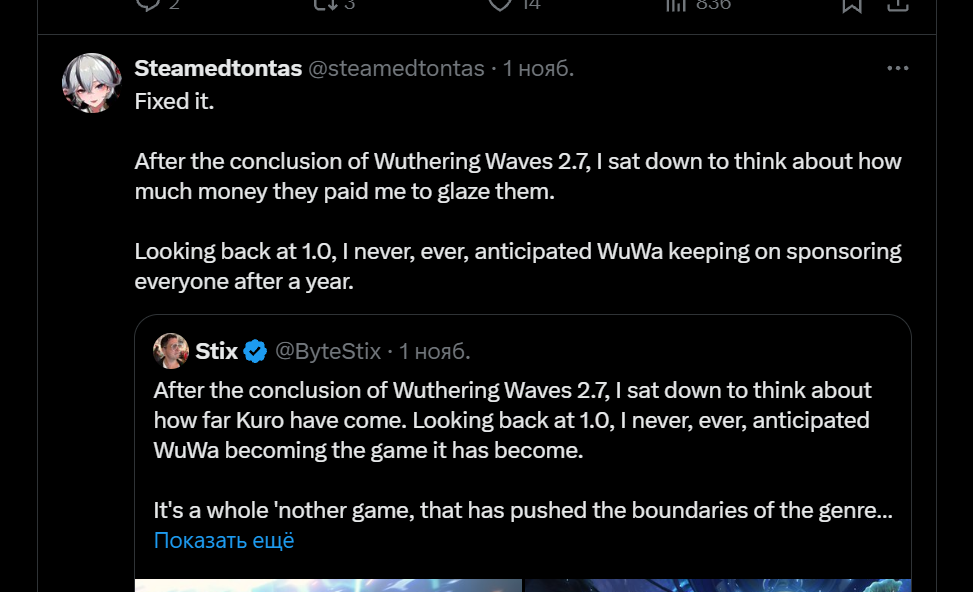
Task: Click the share icon of the top post
Action: click(898, 4)
